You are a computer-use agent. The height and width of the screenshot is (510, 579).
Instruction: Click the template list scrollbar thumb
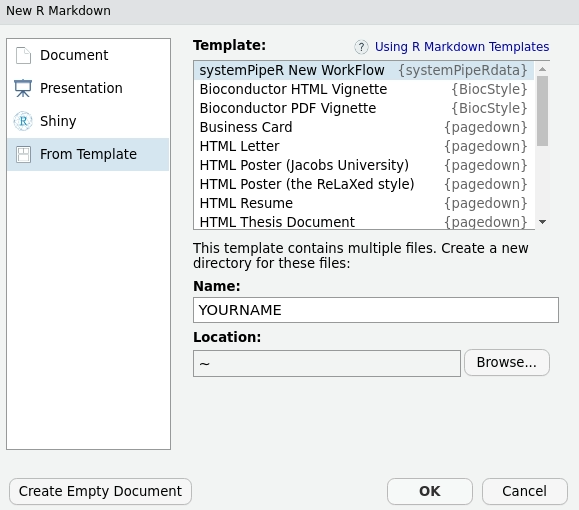click(x=542, y=111)
